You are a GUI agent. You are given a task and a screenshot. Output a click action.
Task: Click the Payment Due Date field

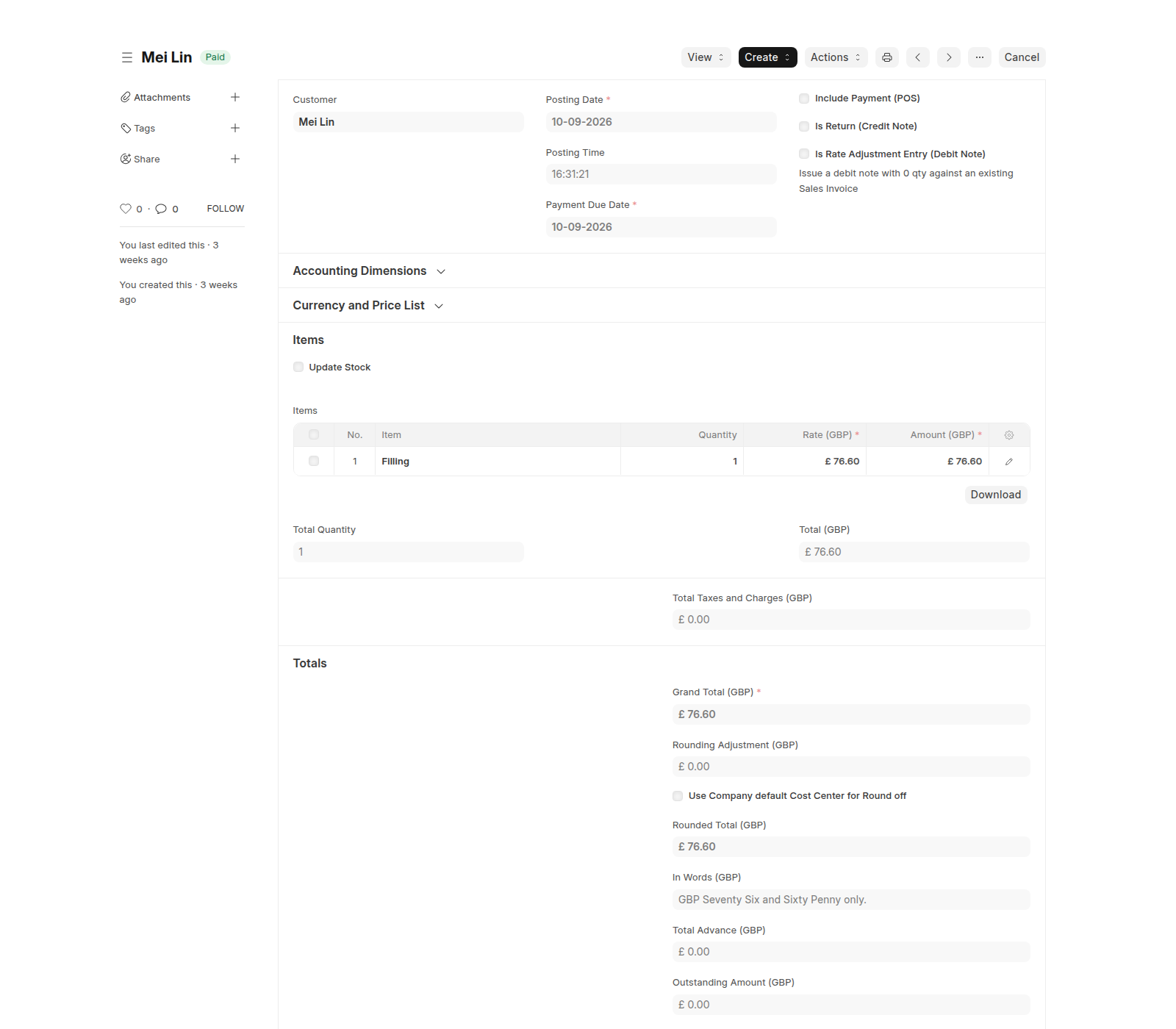tap(661, 227)
